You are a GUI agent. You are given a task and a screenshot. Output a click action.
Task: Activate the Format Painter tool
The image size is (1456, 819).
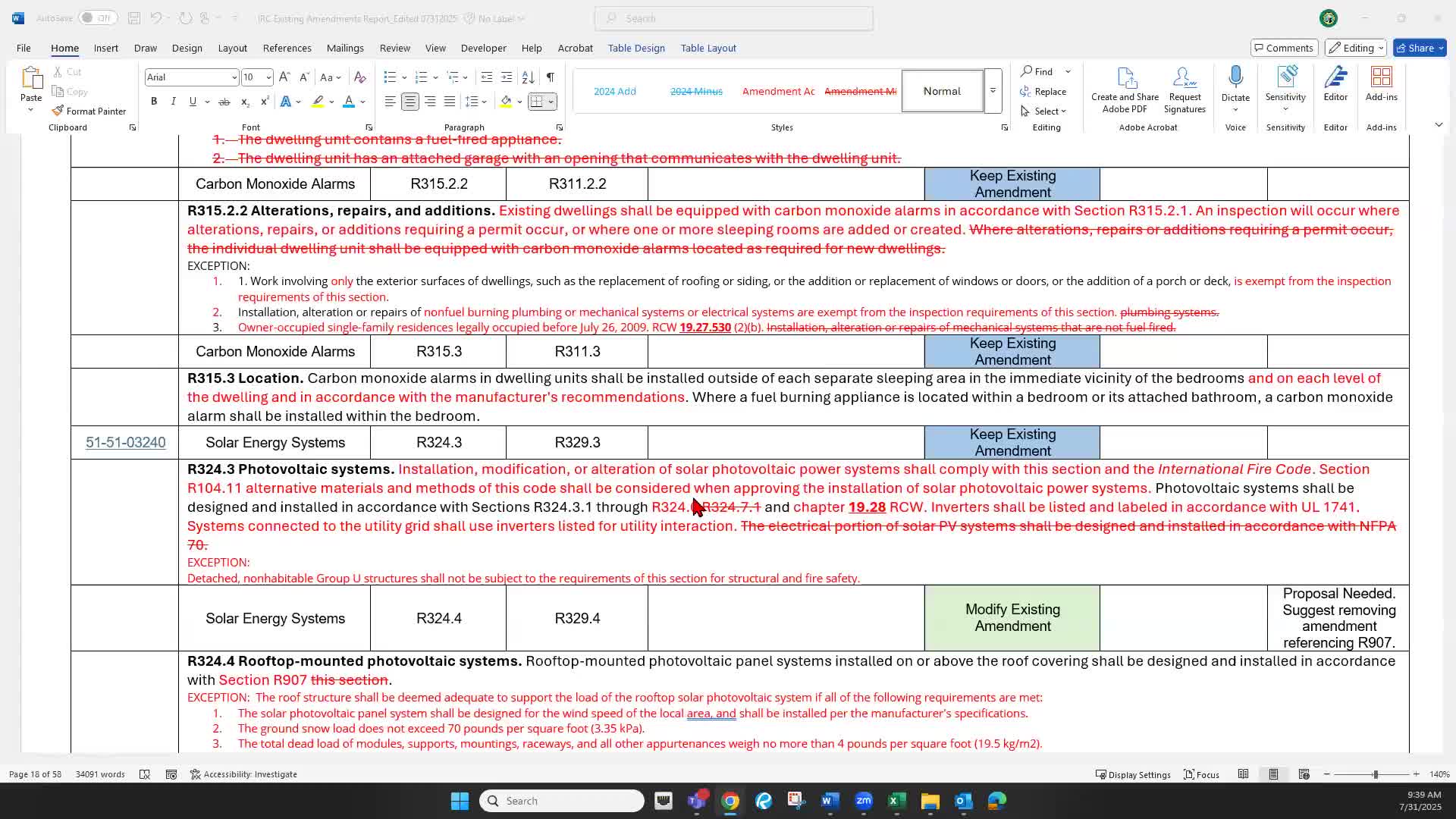[x=89, y=111]
